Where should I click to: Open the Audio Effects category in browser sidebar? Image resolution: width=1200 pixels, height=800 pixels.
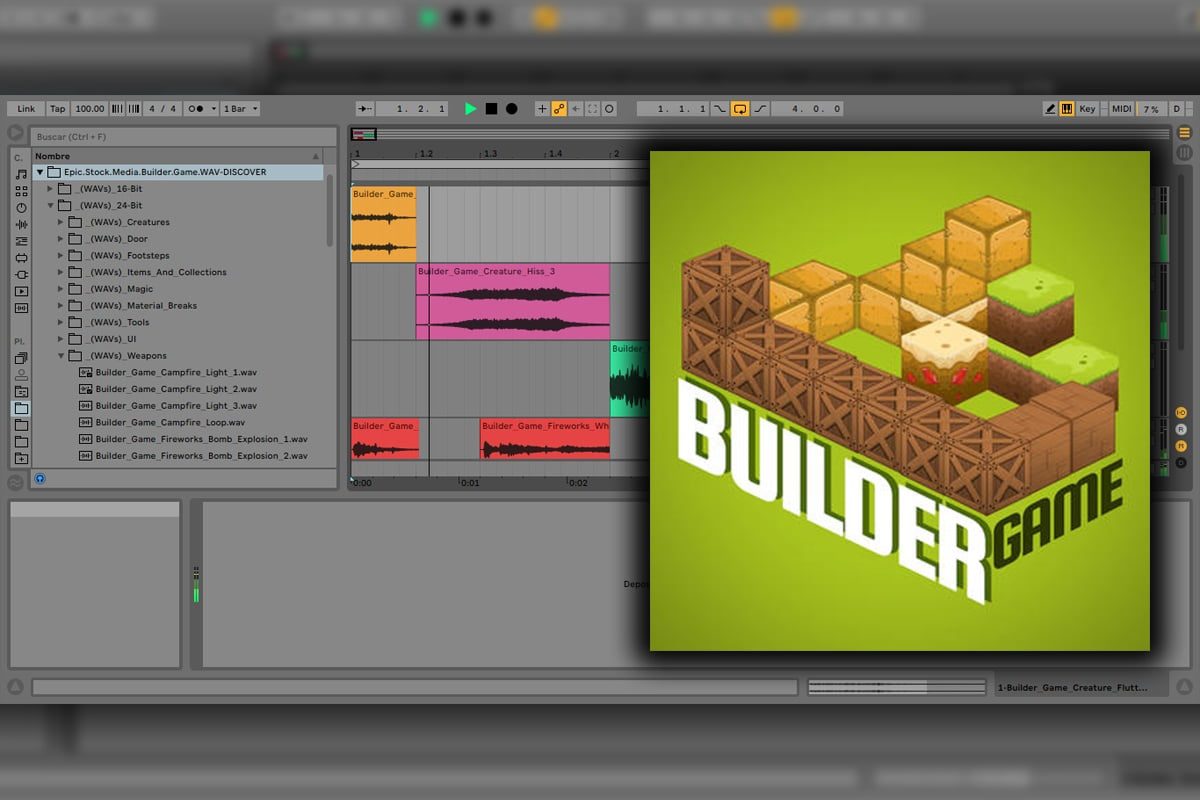(x=21, y=224)
